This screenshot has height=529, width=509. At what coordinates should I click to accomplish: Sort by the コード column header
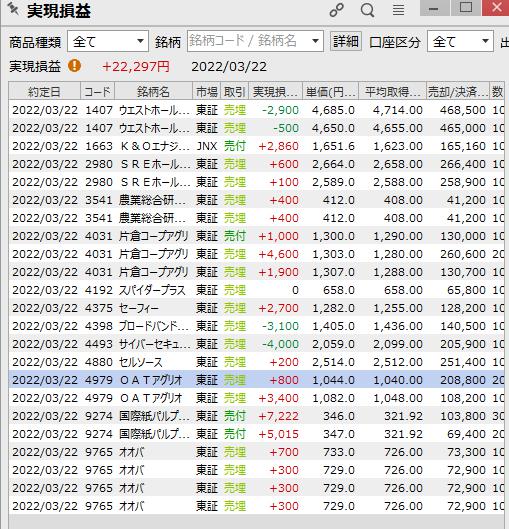pyautogui.click(x=97, y=92)
